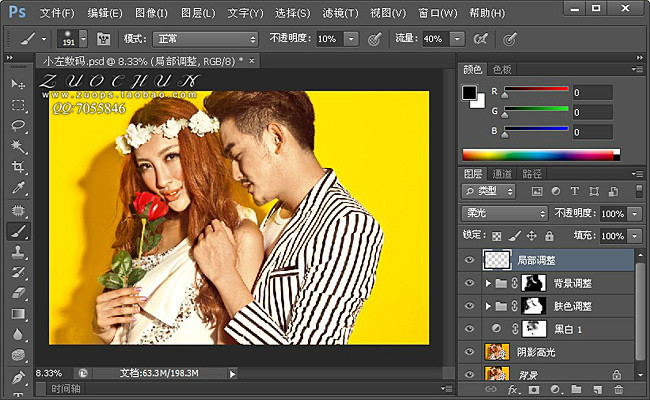650x400 pixels.
Task: Enable airbrush mode icon
Action: pyautogui.click(x=480, y=39)
